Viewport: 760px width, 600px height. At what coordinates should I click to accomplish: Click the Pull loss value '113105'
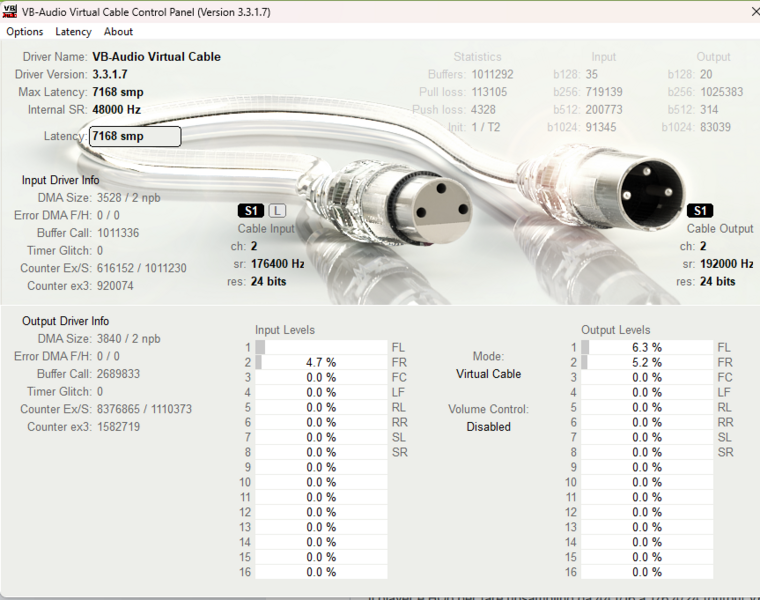(x=489, y=92)
